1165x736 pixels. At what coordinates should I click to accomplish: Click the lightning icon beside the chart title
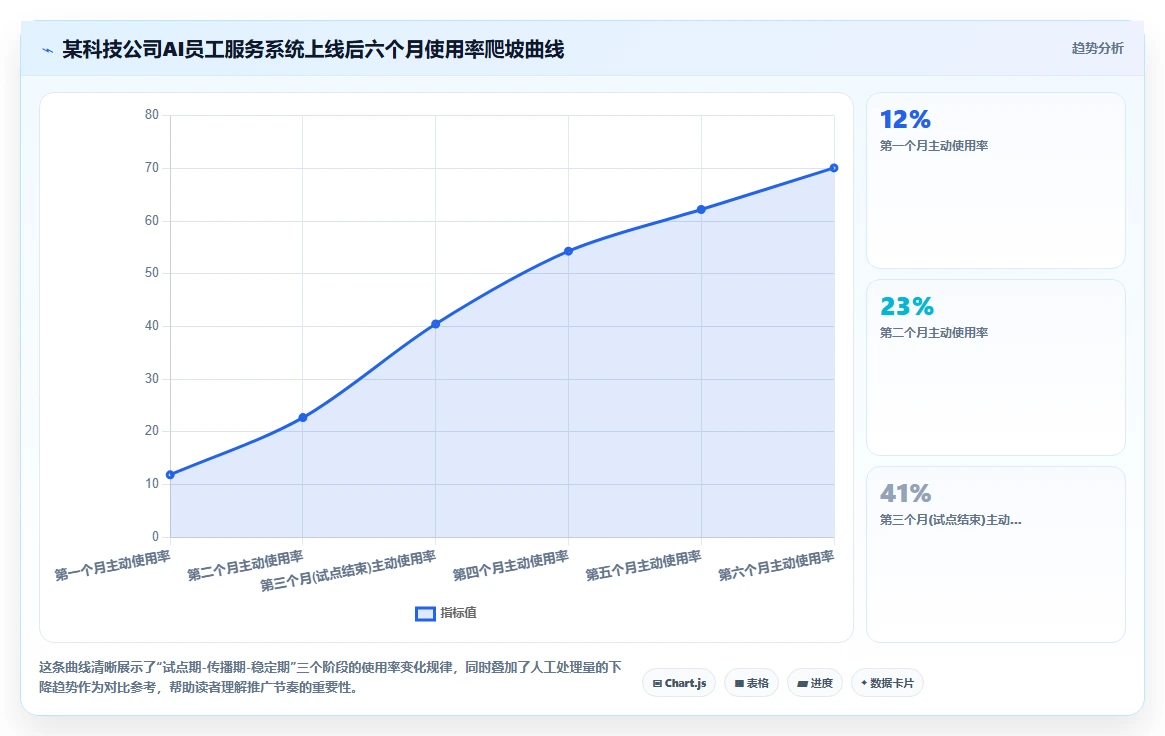tap(48, 51)
